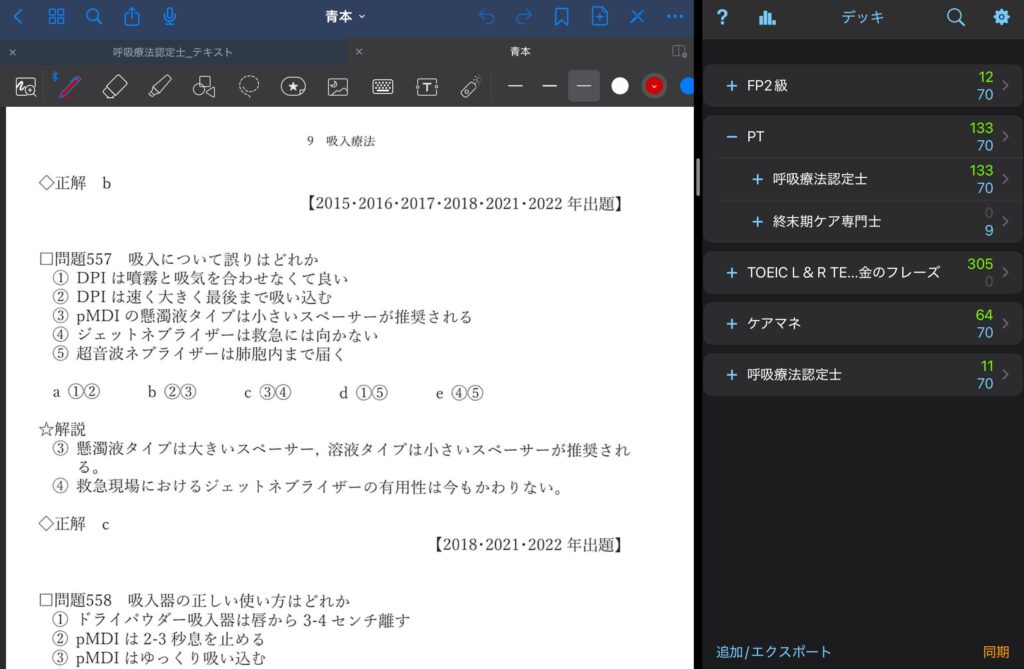Open the 青本 title dropdown

(x=346, y=17)
